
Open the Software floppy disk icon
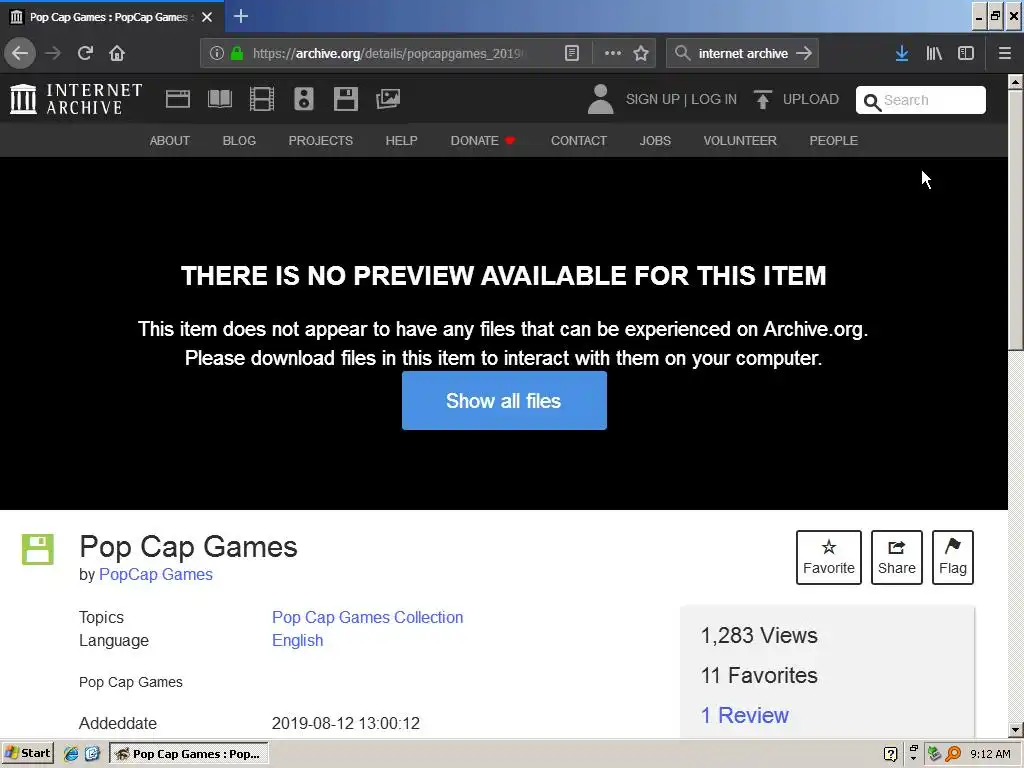click(x=345, y=99)
